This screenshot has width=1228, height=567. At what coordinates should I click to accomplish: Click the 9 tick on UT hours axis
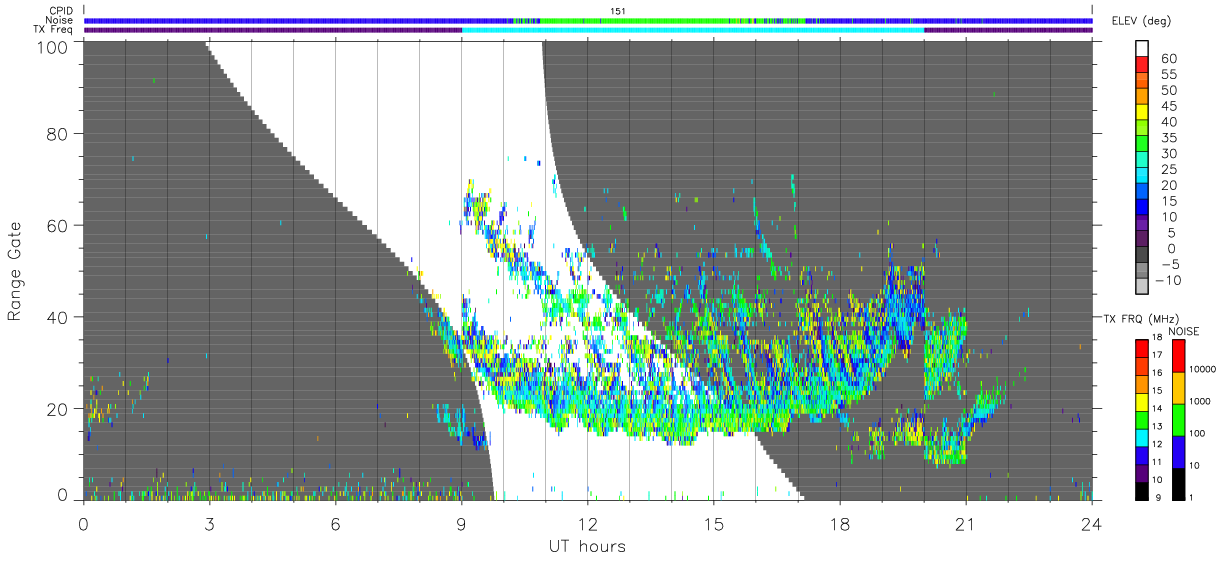coord(461,523)
